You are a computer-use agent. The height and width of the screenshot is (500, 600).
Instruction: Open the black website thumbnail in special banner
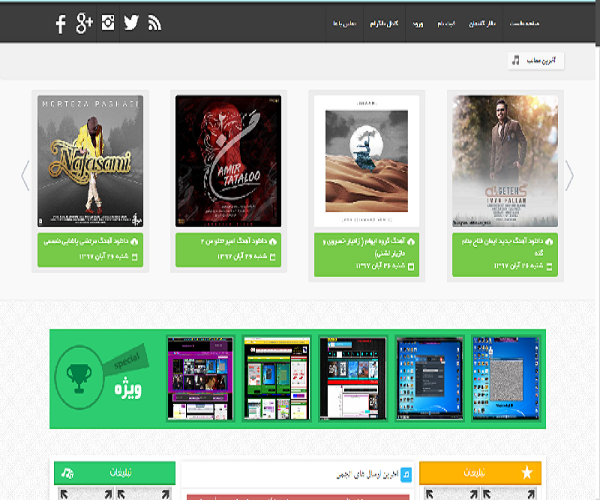(353, 378)
